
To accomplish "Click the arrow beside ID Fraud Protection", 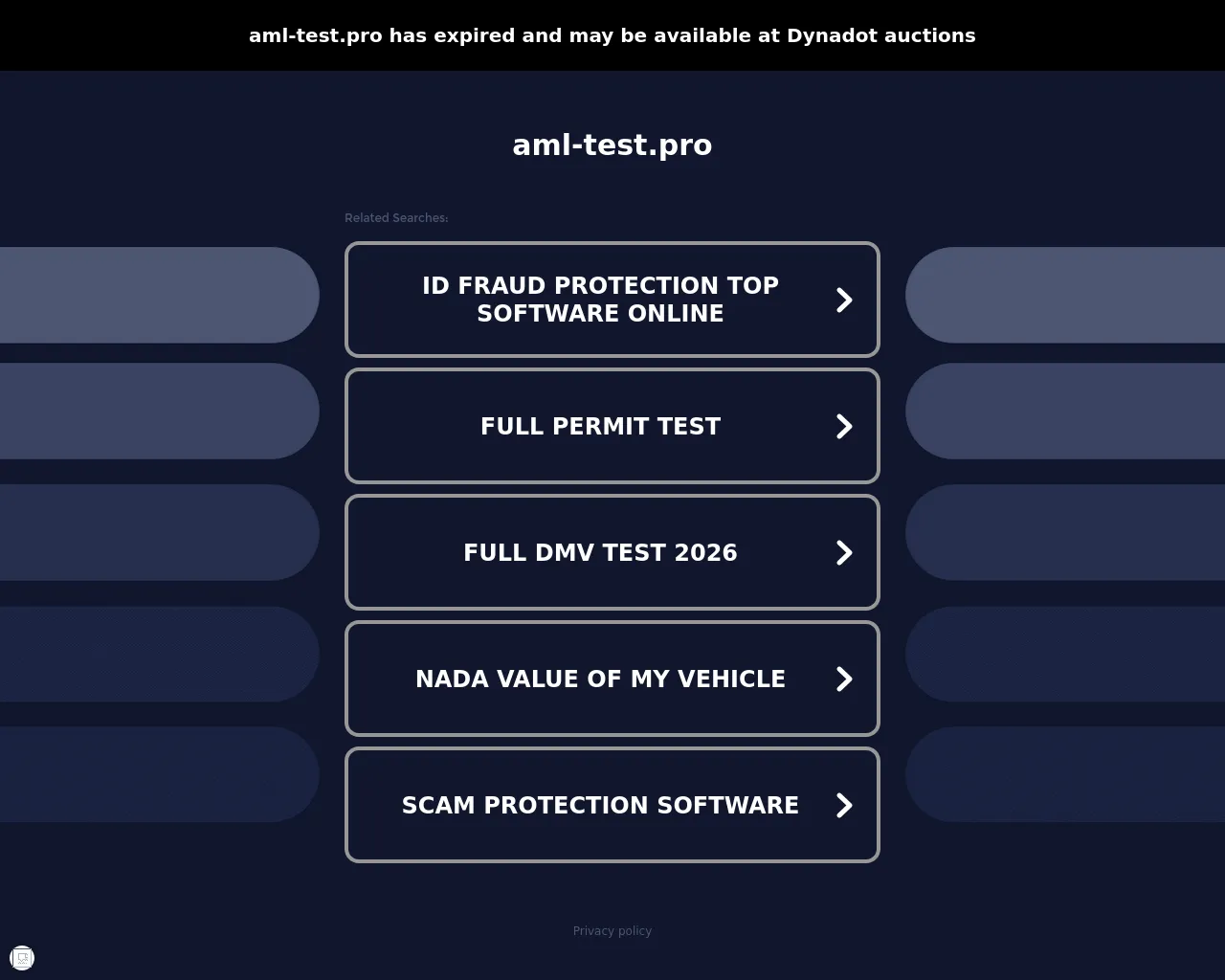I will pyautogui.click(x=844, y=300).
